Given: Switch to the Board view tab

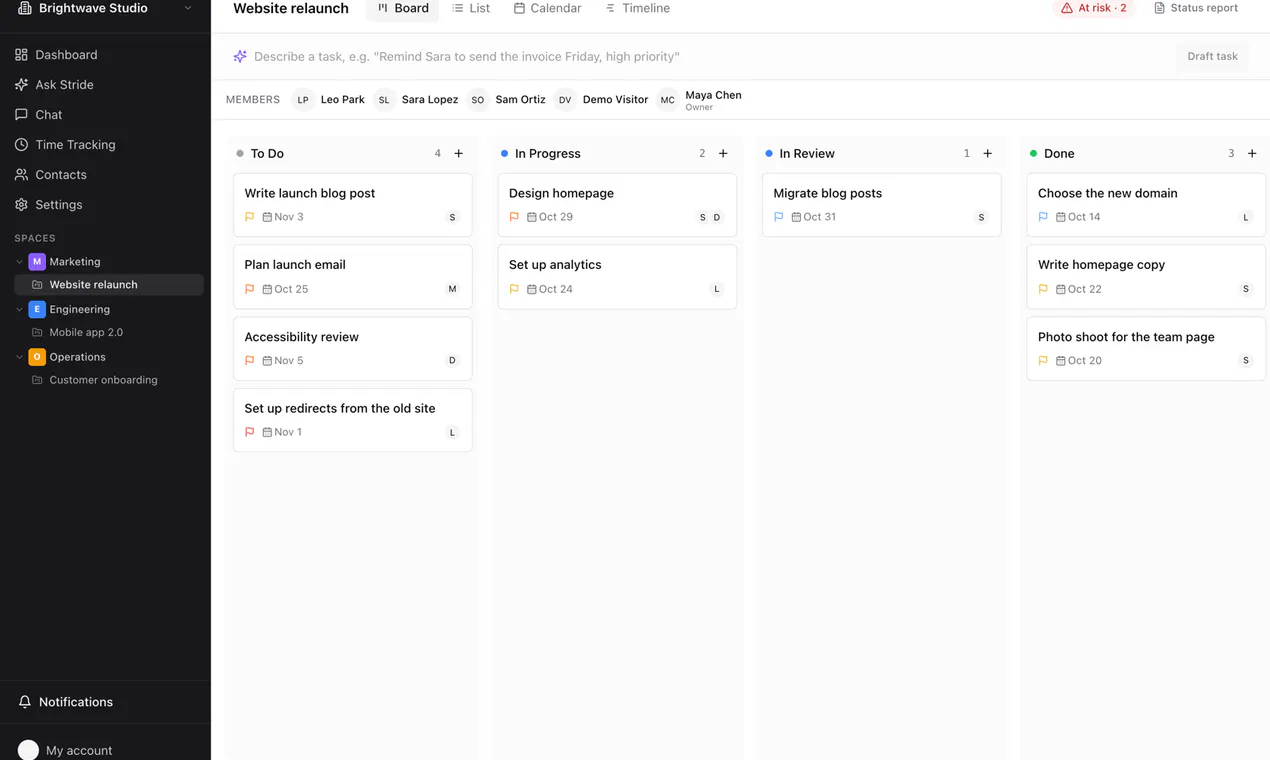Looking at the screenshot, I should coord(403,9).
